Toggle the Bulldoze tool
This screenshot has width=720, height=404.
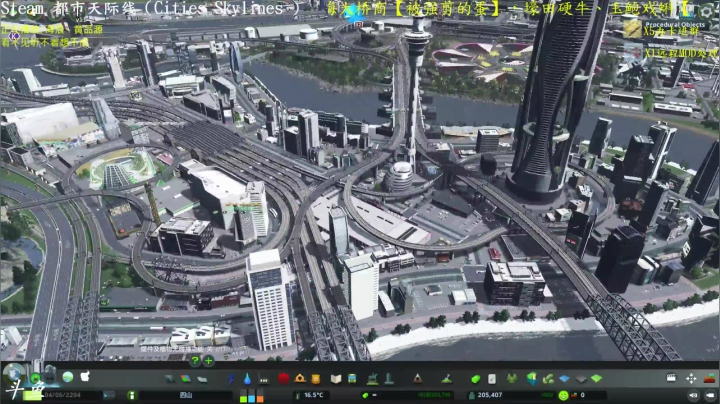(x=709, y=378)
